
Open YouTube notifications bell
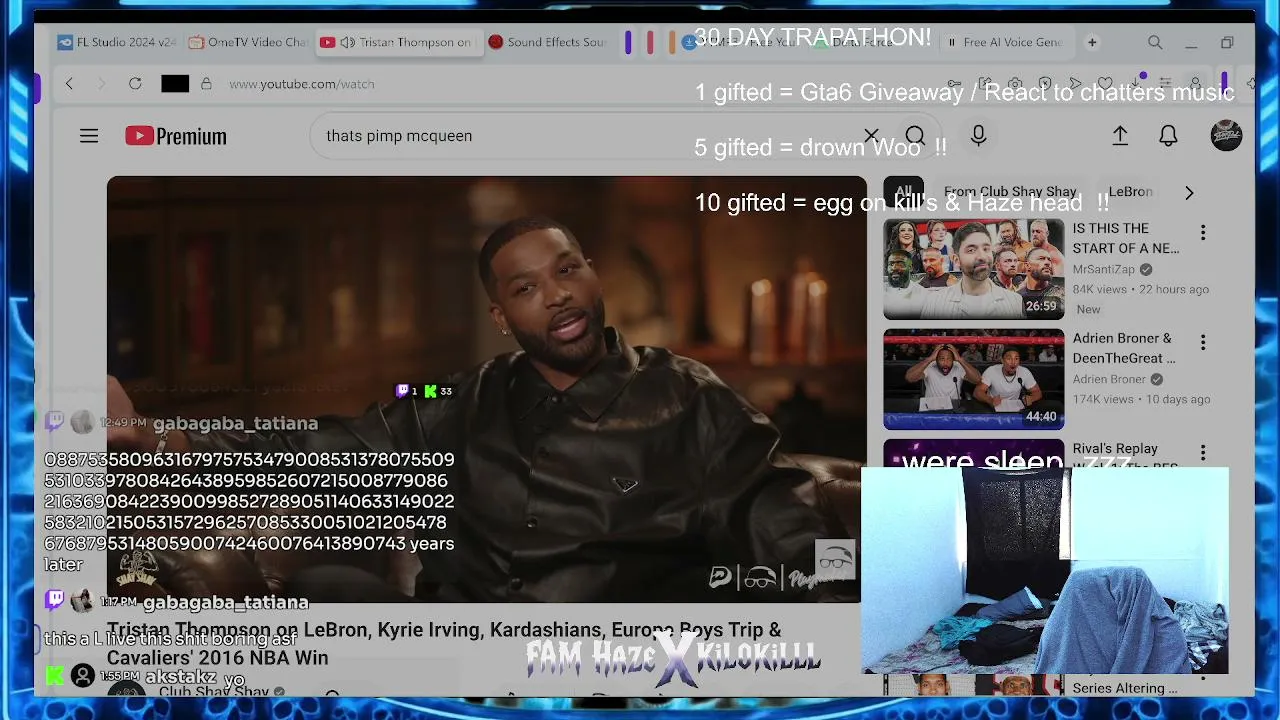tap(1168, 136)
